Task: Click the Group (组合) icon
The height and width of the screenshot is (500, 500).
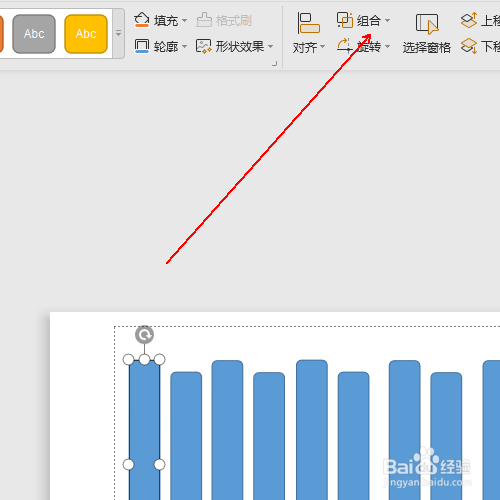Action: (x=345, y=20)
